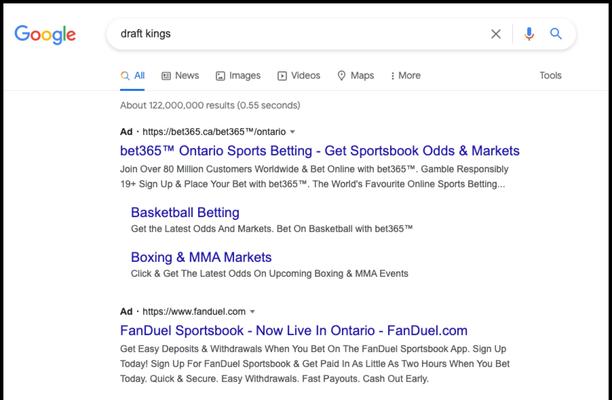Screen dimensions: 612x400
Task: Open the Basketball Betting sitelink
Action: pyautogui.click(x=185, y=212)
